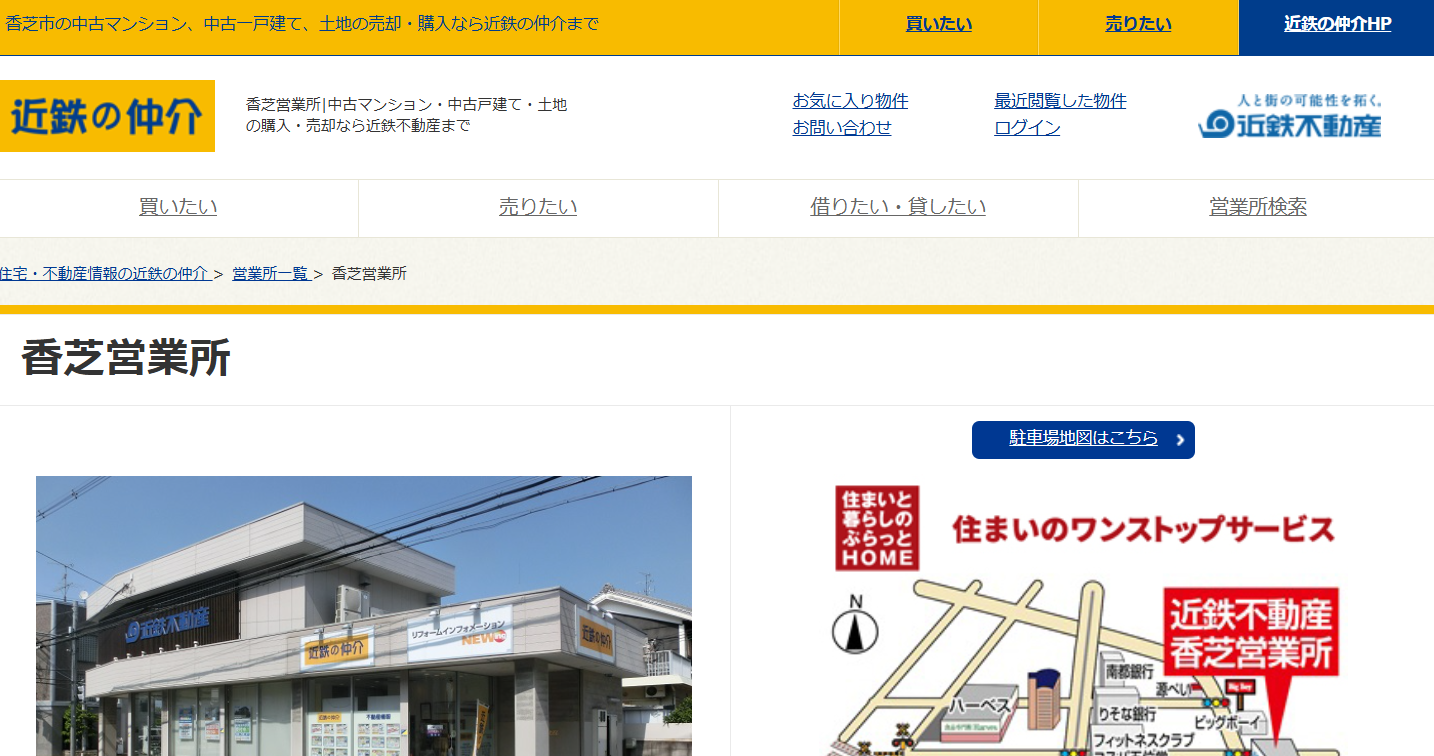
Task: Select 売りたい in the main navigation
Action: click(x=538, y=207)
